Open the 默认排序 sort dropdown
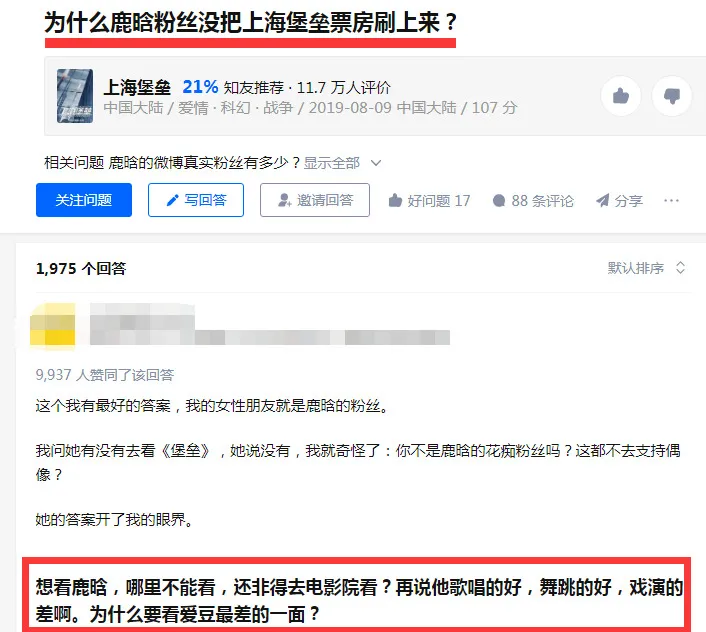This screenshot has width=706, height=632. 636,268
